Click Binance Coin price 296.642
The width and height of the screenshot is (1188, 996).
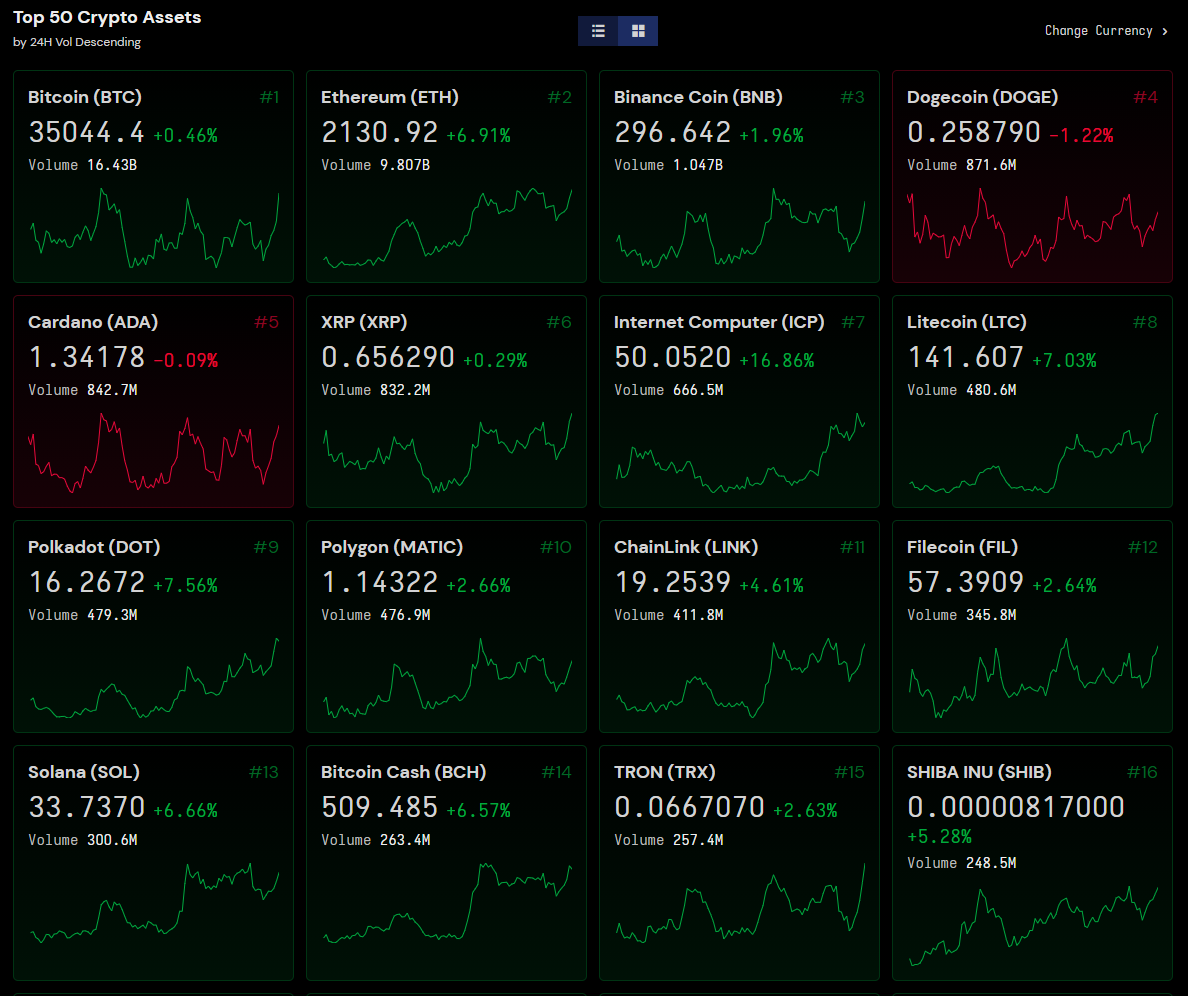tap(672, 133)
